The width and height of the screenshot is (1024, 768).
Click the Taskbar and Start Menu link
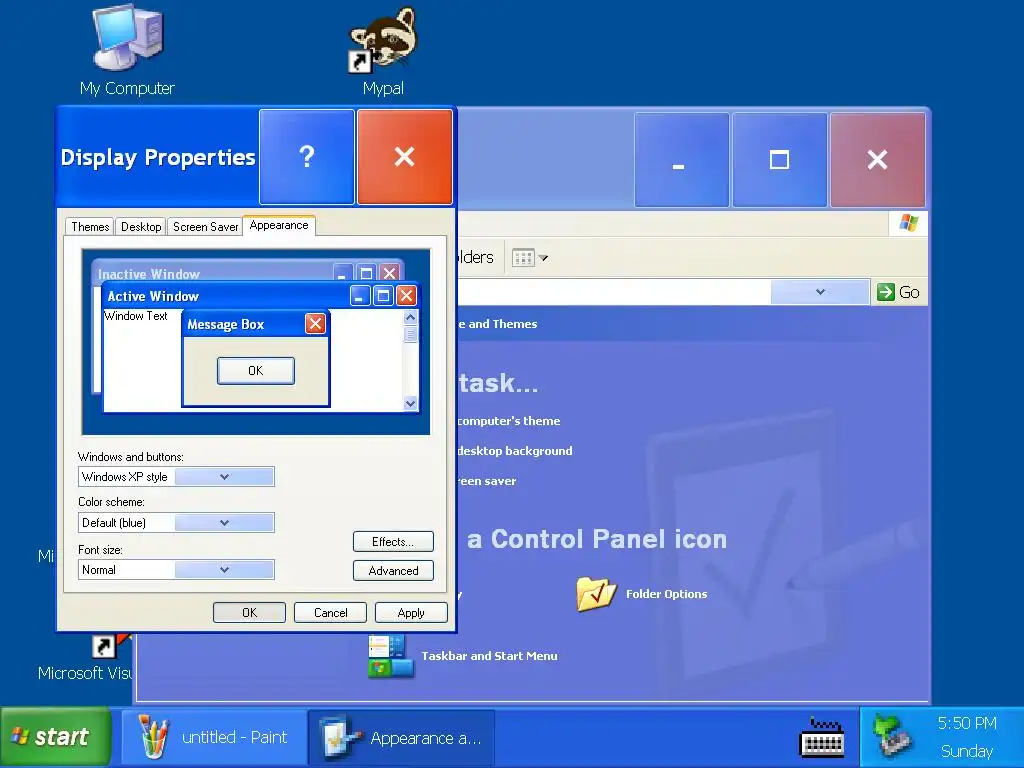pos(489,656)
